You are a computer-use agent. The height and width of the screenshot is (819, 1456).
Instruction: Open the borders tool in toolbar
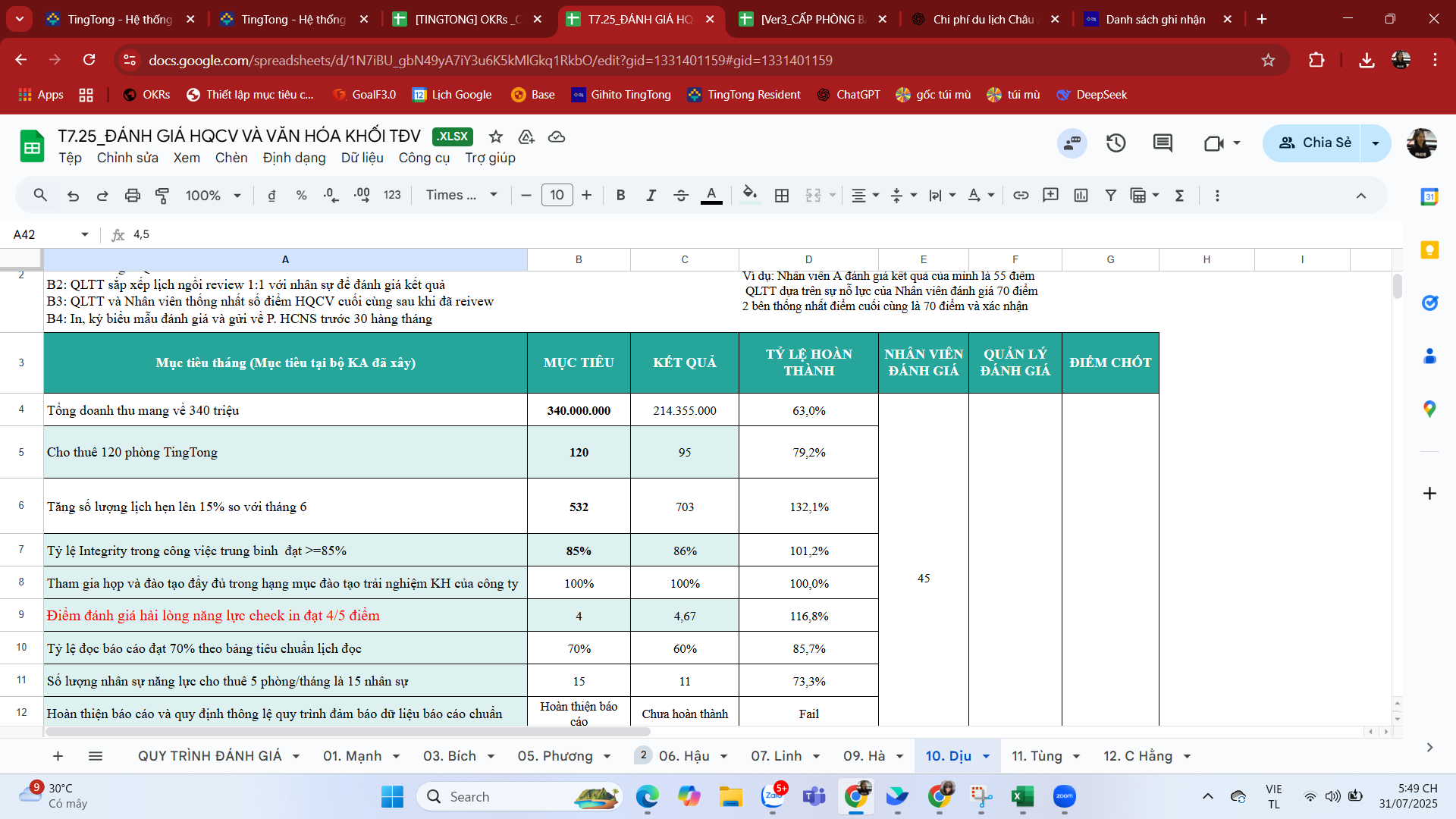coord(782,196)
